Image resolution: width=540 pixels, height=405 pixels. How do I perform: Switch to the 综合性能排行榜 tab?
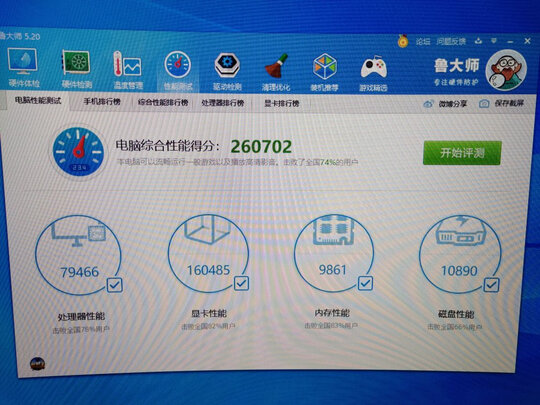point(163,103)
